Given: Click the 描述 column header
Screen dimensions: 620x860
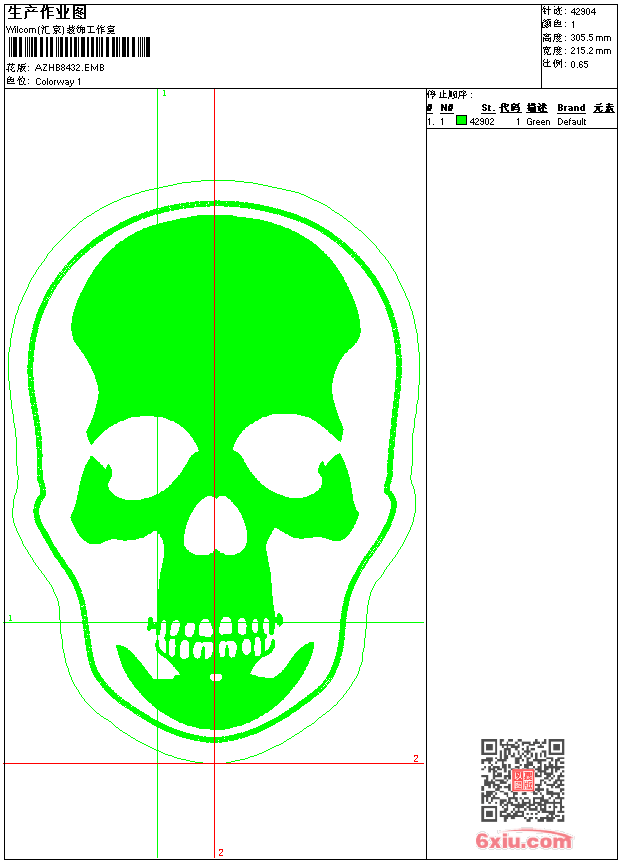Looking at the screenshot, I should [537, 108].
